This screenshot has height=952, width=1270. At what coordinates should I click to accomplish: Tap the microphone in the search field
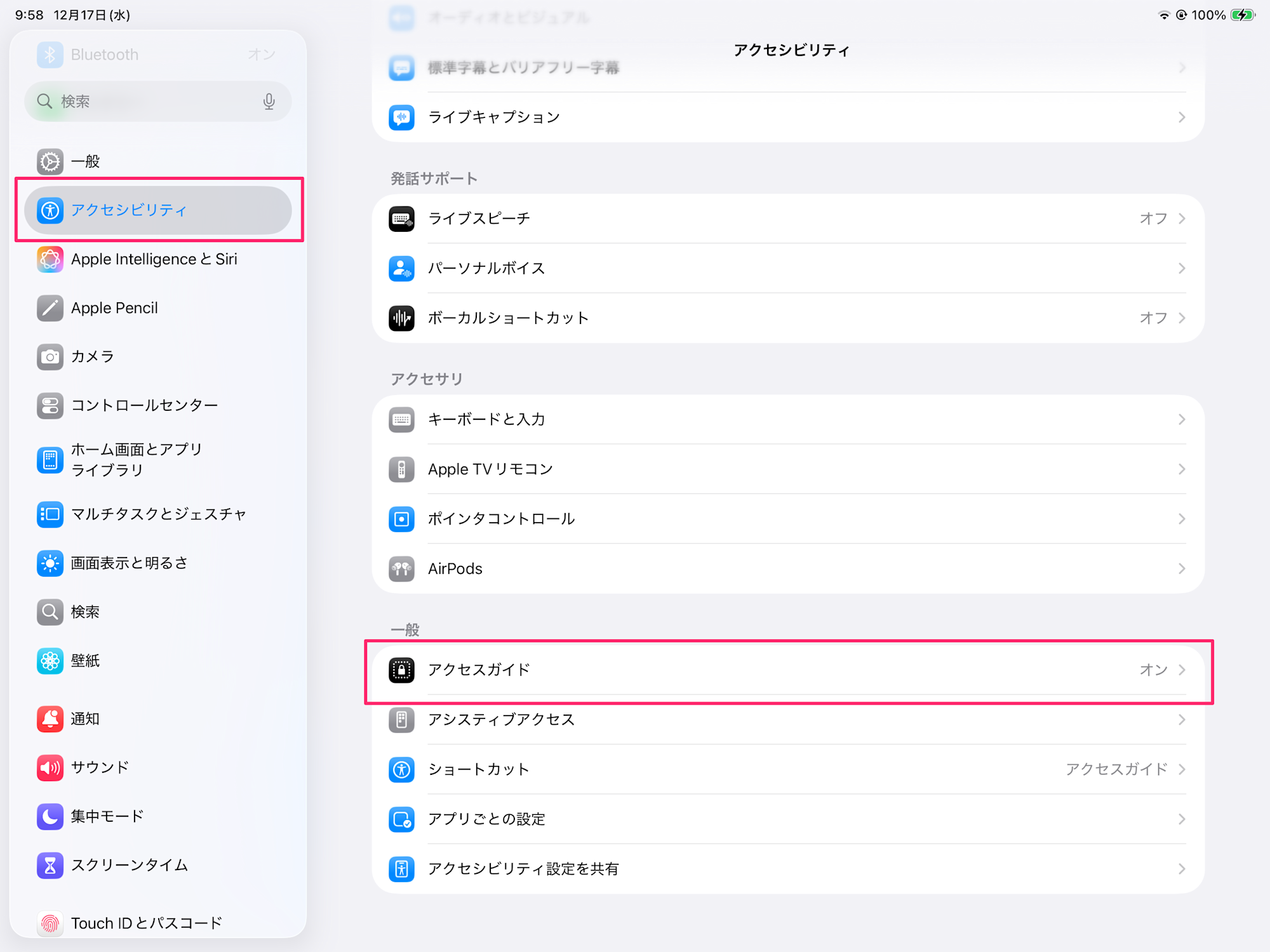[x=269, y=101]
